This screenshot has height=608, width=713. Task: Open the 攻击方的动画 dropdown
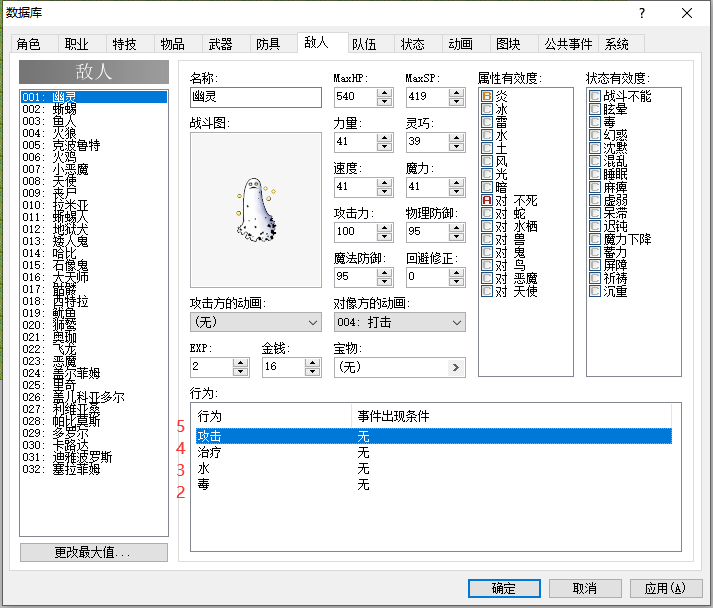coord(256,322)
